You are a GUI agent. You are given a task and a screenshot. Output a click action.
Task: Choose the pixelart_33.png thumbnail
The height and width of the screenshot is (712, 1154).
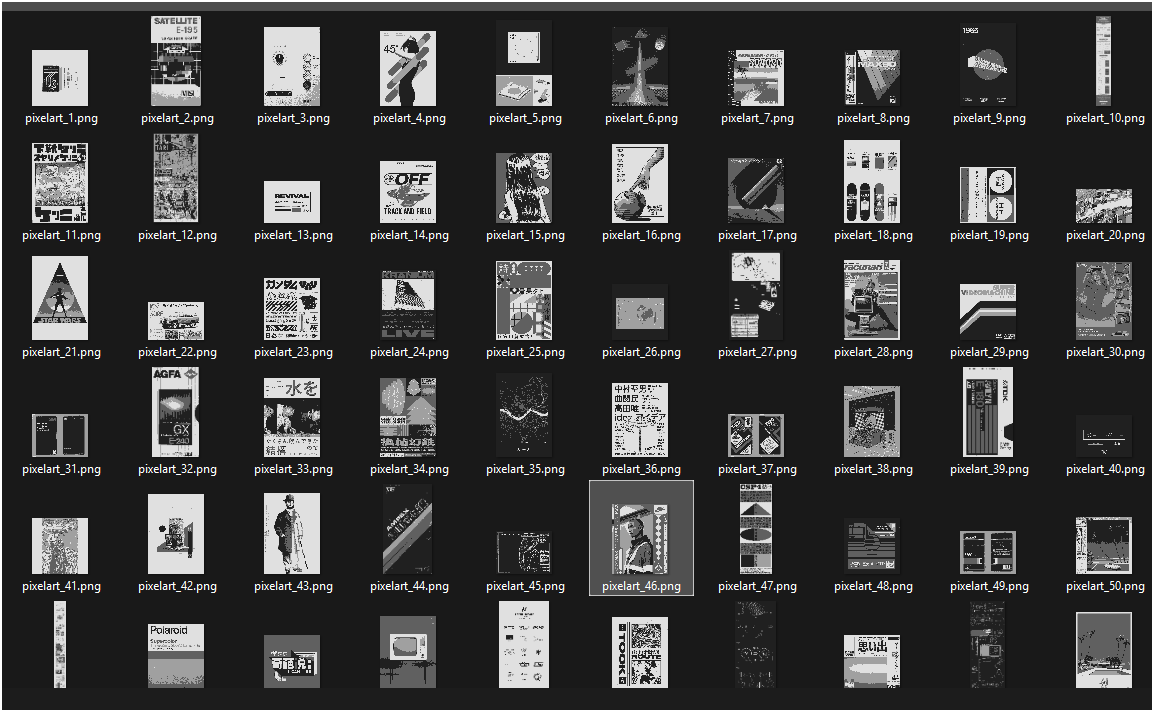coord(292,417)
